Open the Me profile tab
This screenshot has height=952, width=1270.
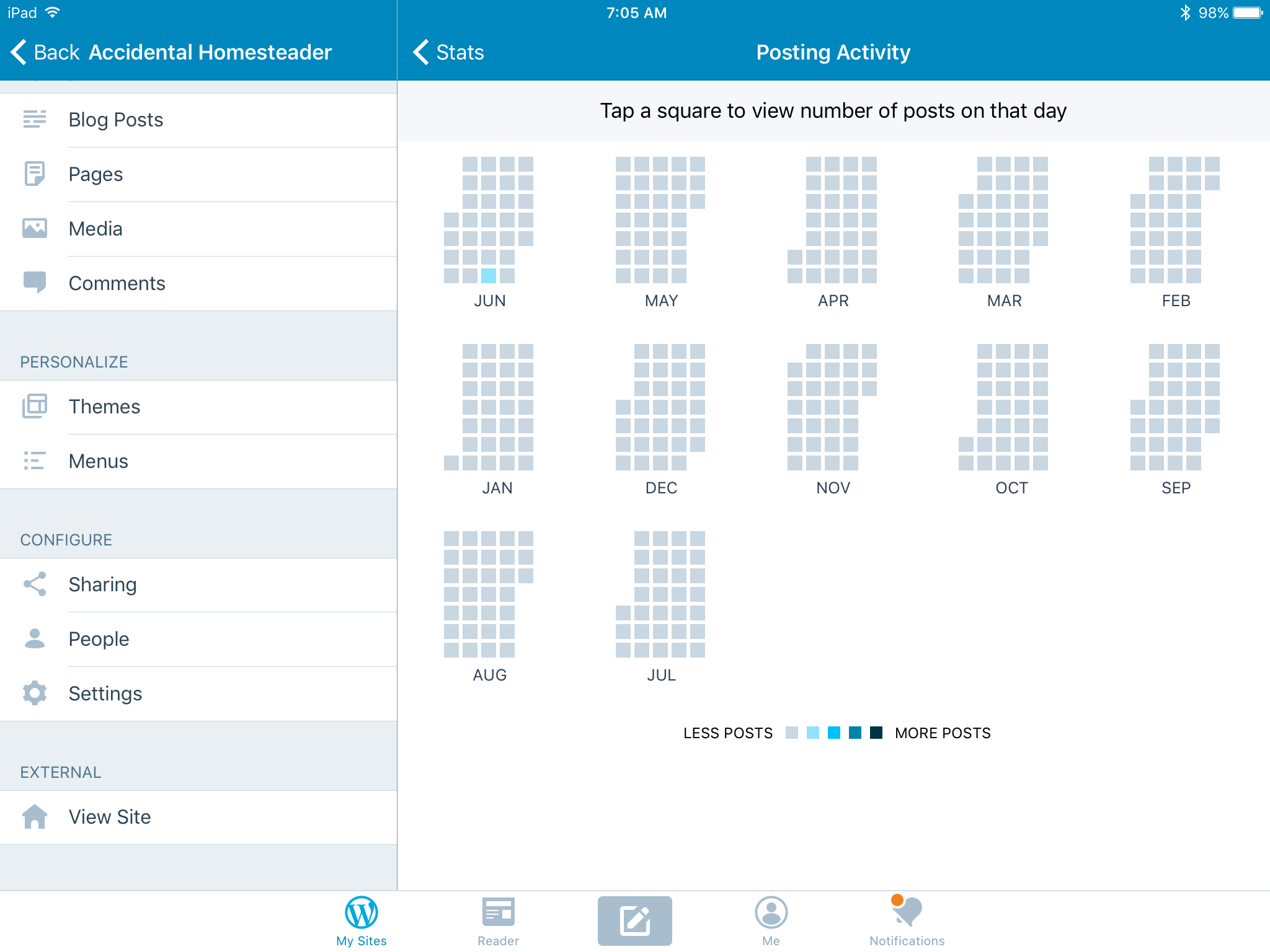tap(771, 920)
